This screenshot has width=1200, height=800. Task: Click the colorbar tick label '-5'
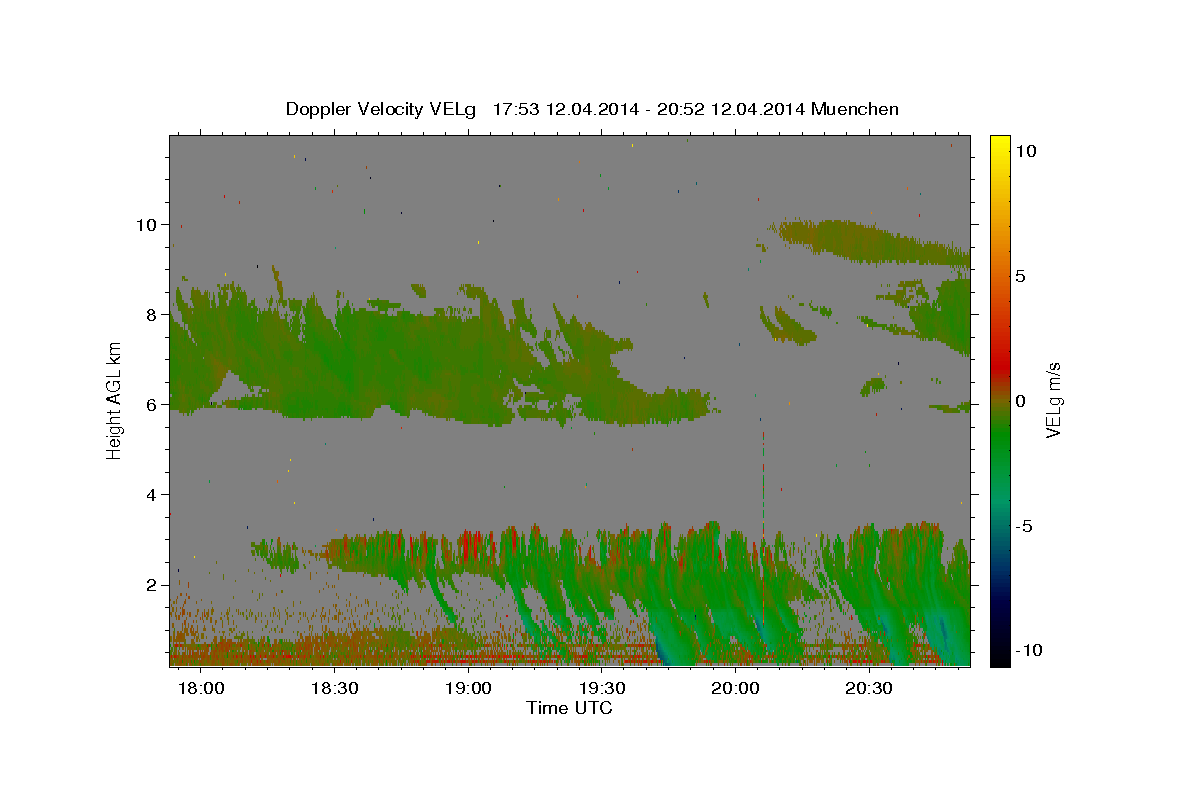click(x=1025, y=526)
